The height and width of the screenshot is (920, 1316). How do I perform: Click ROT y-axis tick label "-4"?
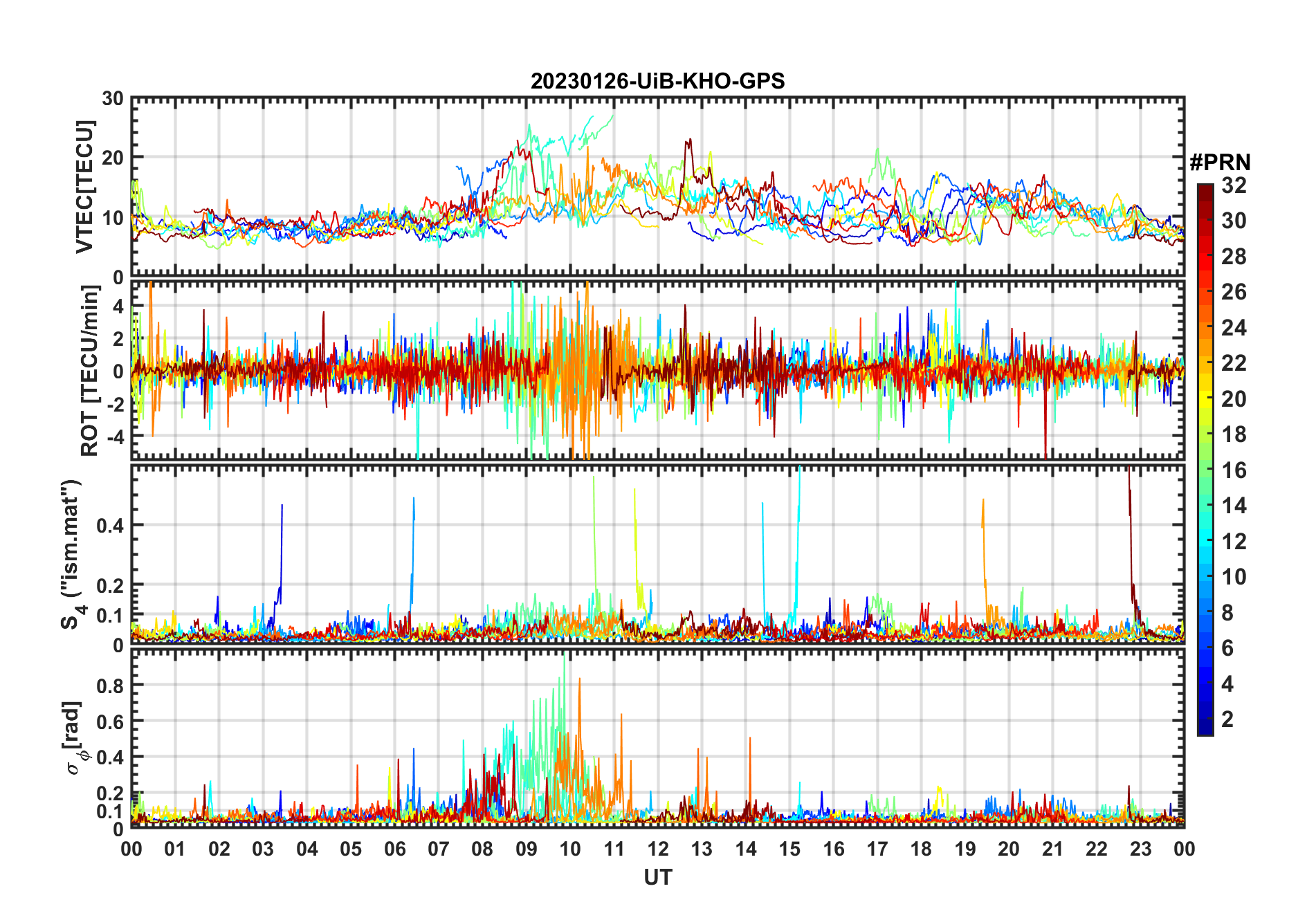point(115,436)
